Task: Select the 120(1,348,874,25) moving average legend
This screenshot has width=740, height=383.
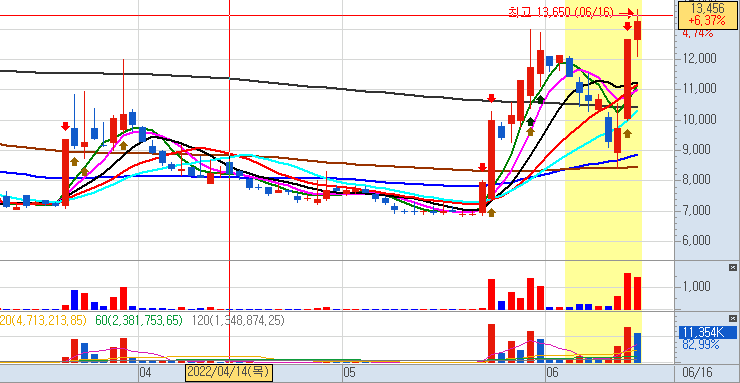Action: coord(238,321)
